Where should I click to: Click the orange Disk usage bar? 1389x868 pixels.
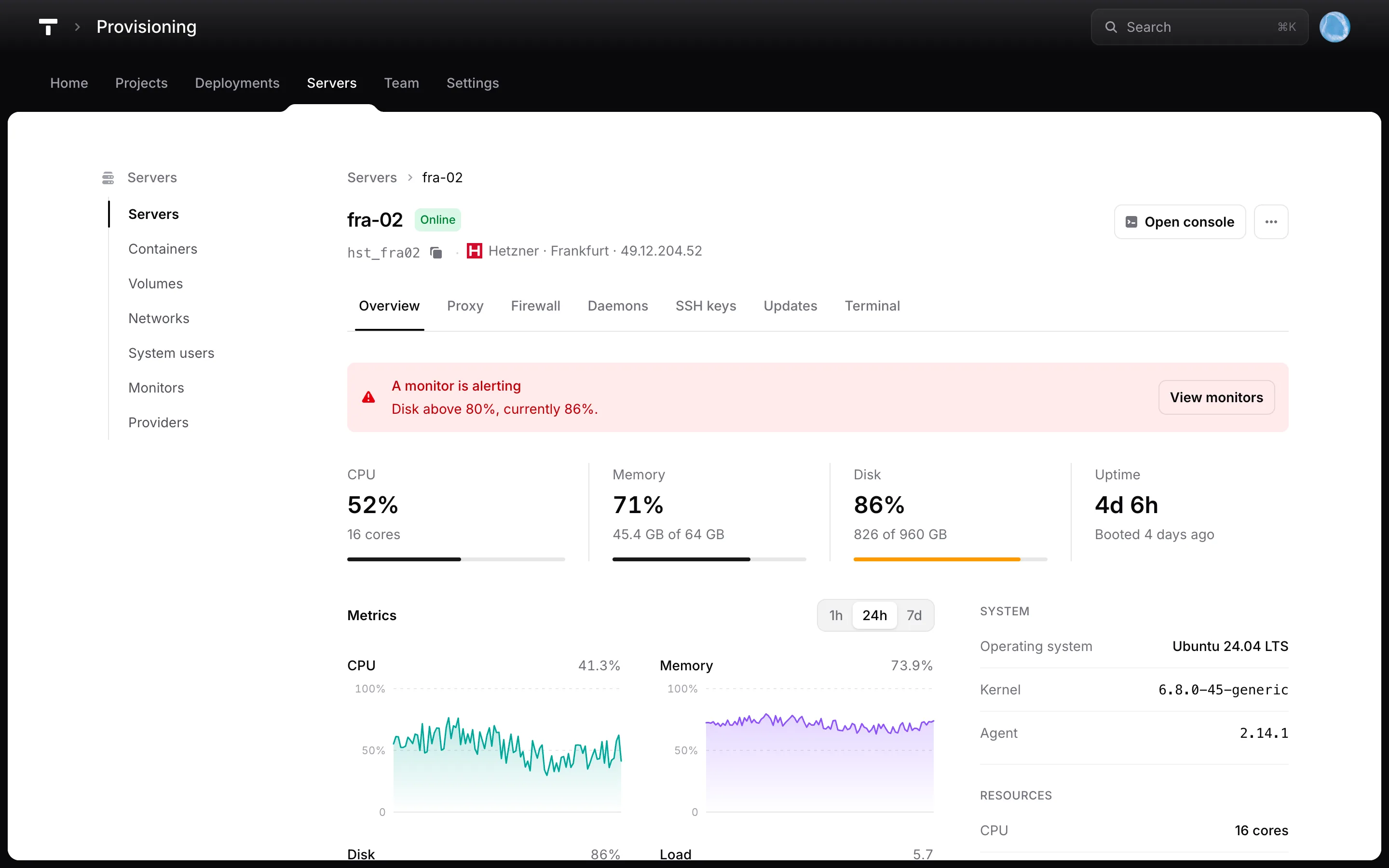tap(950, 559)
